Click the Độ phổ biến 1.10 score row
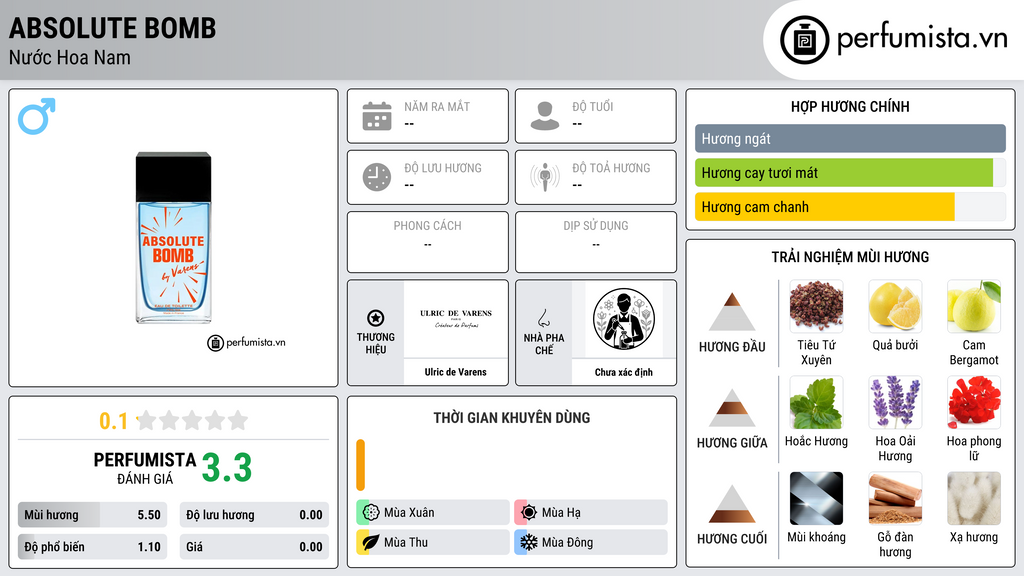 [92, 547]
